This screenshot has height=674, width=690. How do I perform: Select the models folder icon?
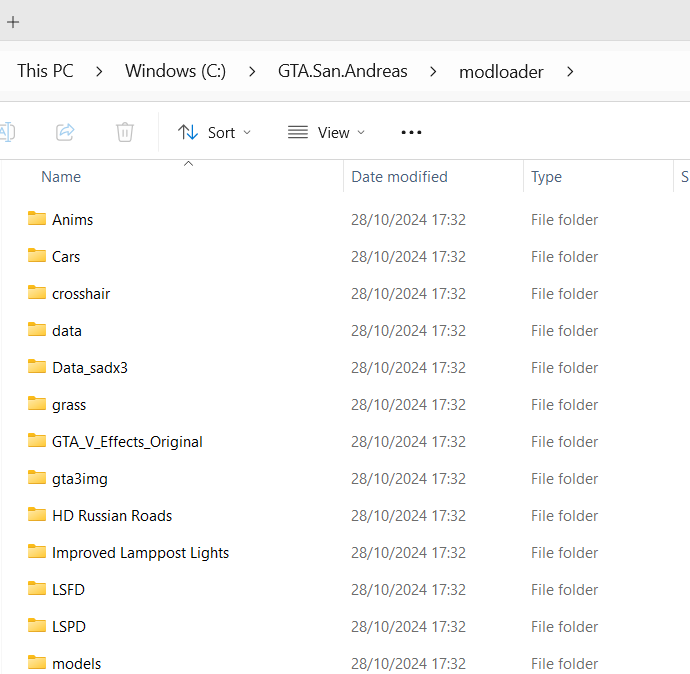[37, 662]
